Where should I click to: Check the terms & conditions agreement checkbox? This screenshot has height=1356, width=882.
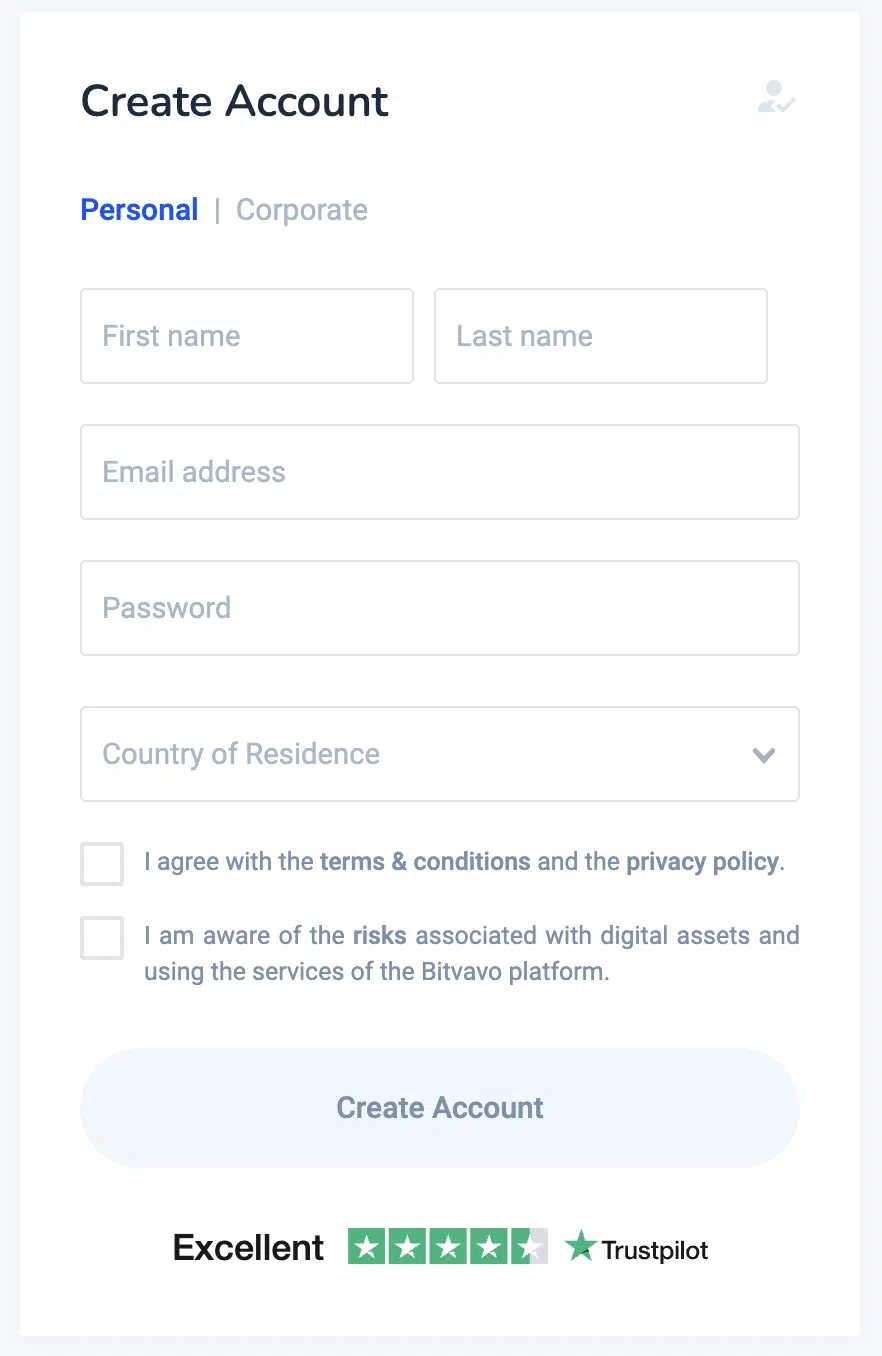pos(102,864)
